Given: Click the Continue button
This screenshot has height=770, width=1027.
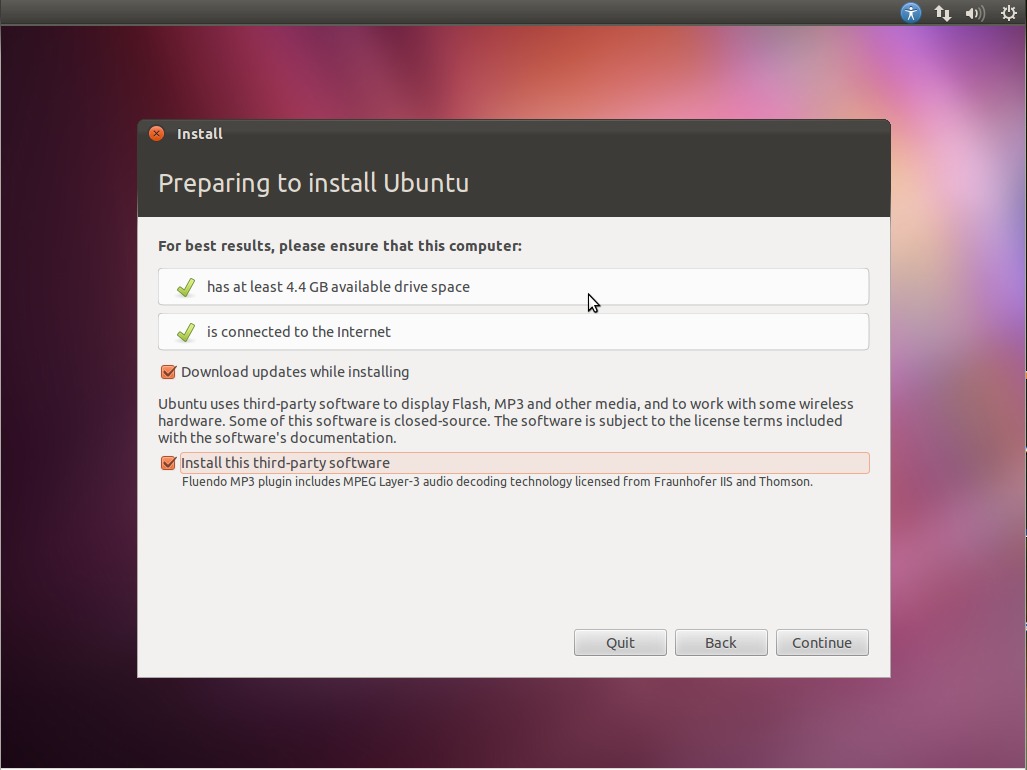Looking at the screenshot, I should (x=822, y=642).
